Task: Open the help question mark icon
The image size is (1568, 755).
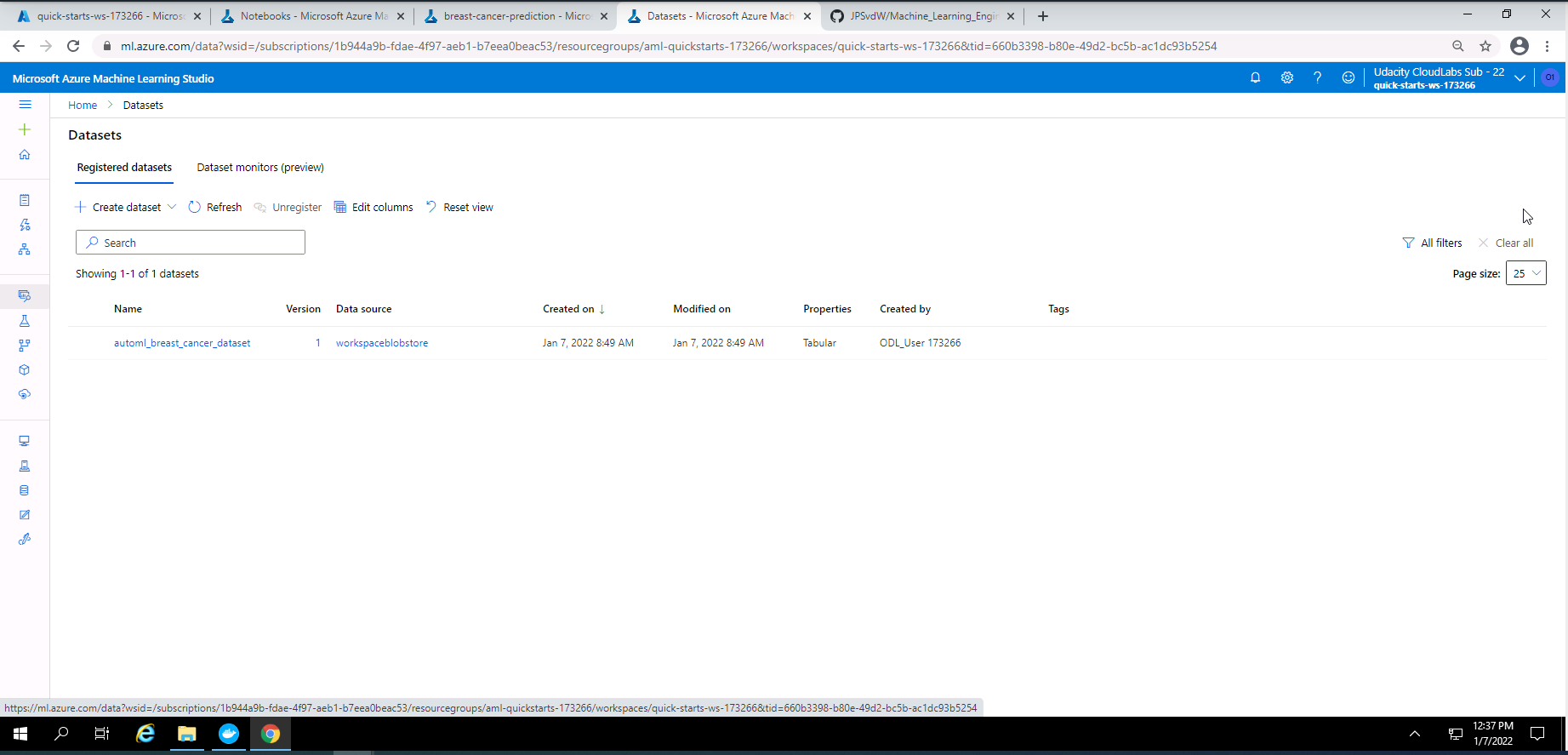Action: pyautogui.click(x=1317, y=77)
